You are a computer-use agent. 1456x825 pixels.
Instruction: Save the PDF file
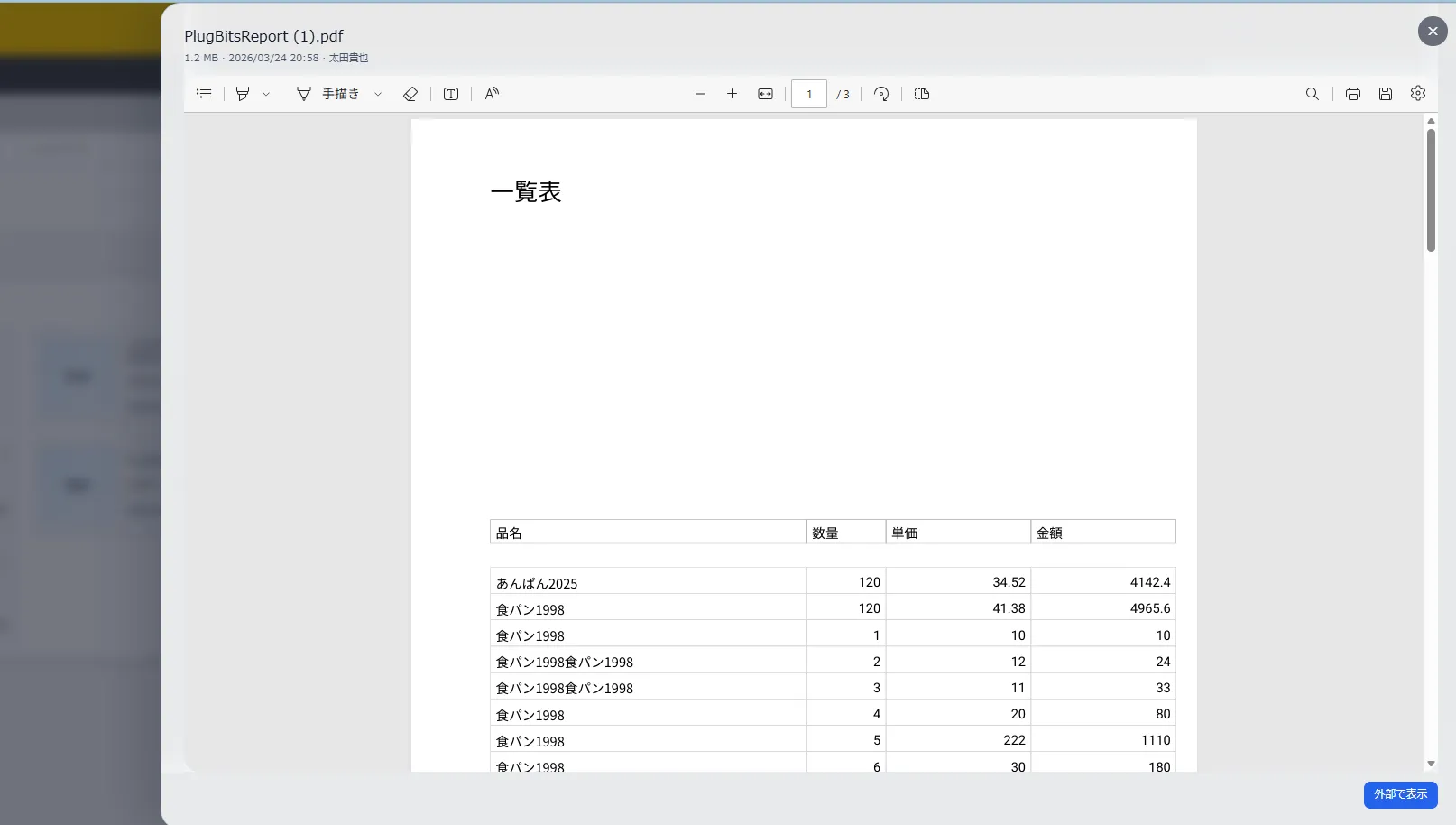coord(1385,93)
